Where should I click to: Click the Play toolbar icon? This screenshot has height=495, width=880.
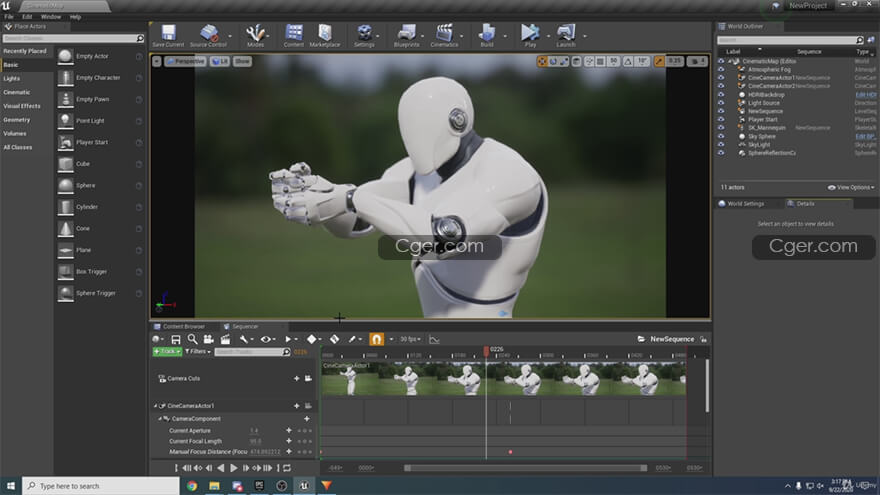tap(530, 35)
